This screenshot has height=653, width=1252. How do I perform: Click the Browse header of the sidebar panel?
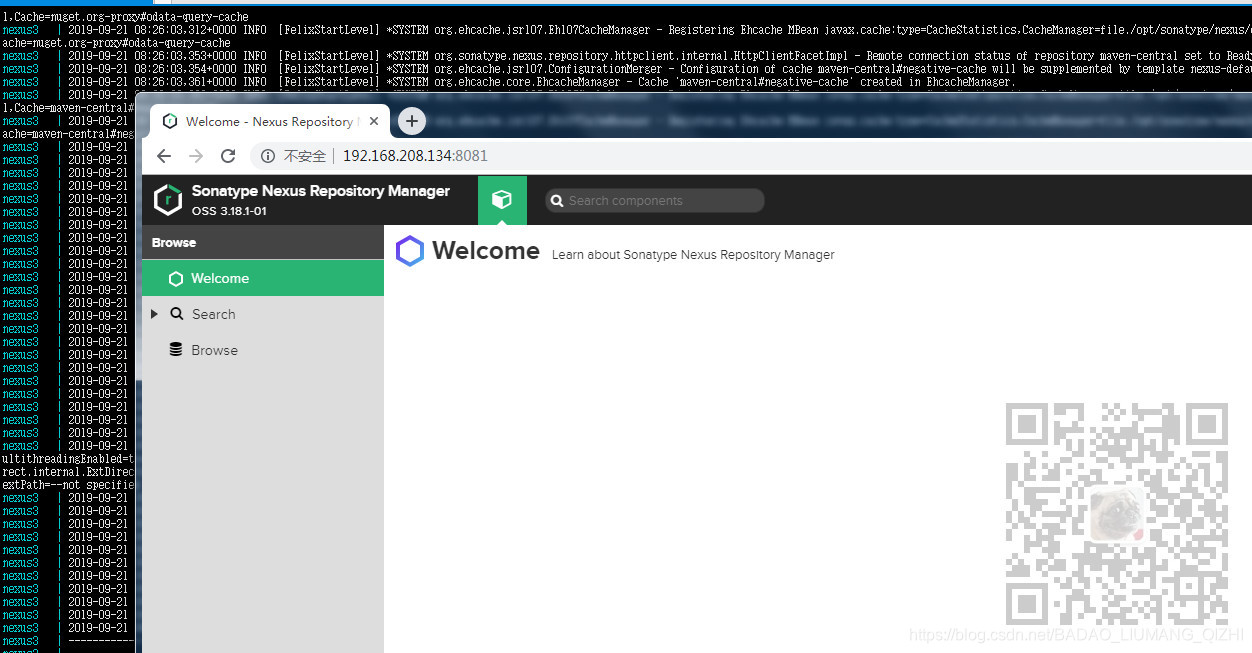tap(263, 243)
